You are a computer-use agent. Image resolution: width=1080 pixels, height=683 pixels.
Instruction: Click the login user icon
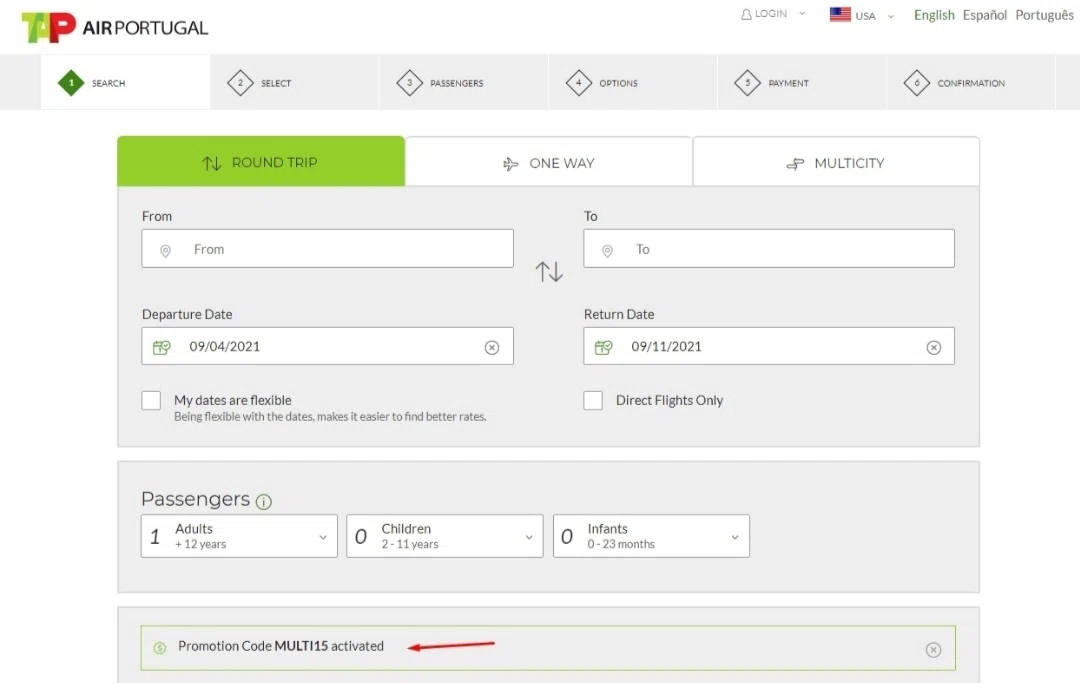(x=746, y=14)
